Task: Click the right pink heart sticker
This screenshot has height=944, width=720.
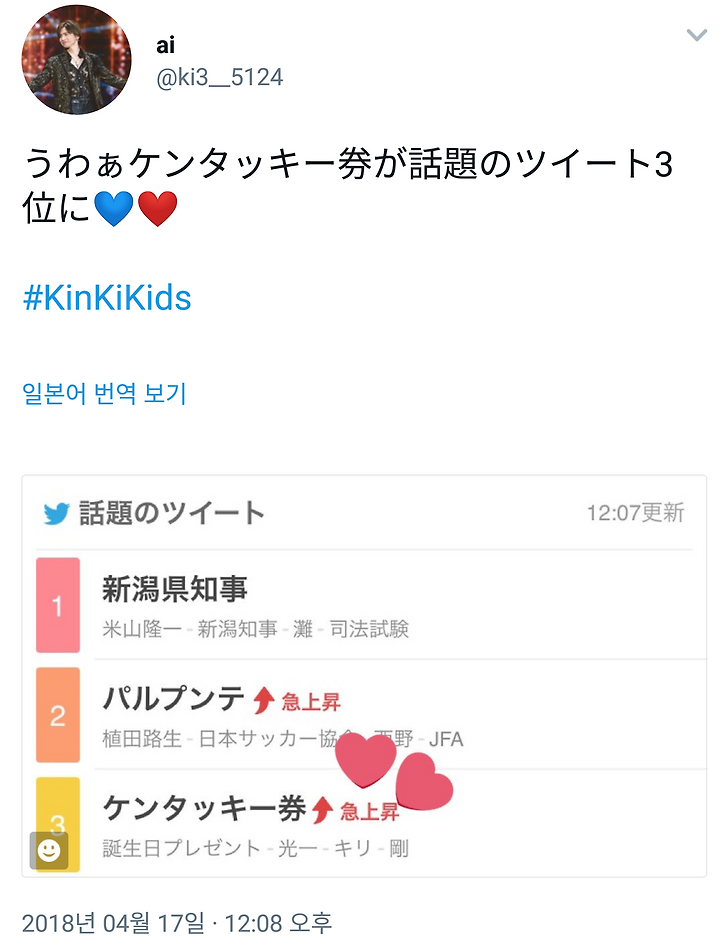Action: pyautogui.click(x=424, y=782)
